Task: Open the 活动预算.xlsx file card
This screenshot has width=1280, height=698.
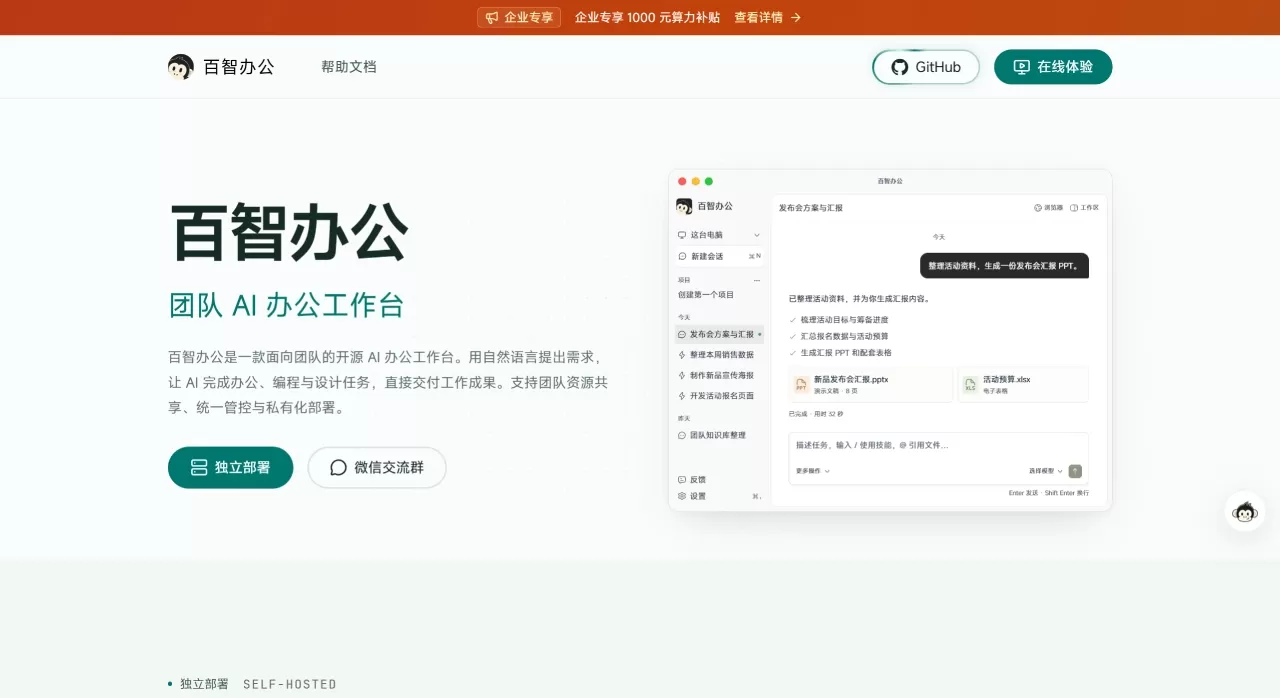Action: 1023,384
